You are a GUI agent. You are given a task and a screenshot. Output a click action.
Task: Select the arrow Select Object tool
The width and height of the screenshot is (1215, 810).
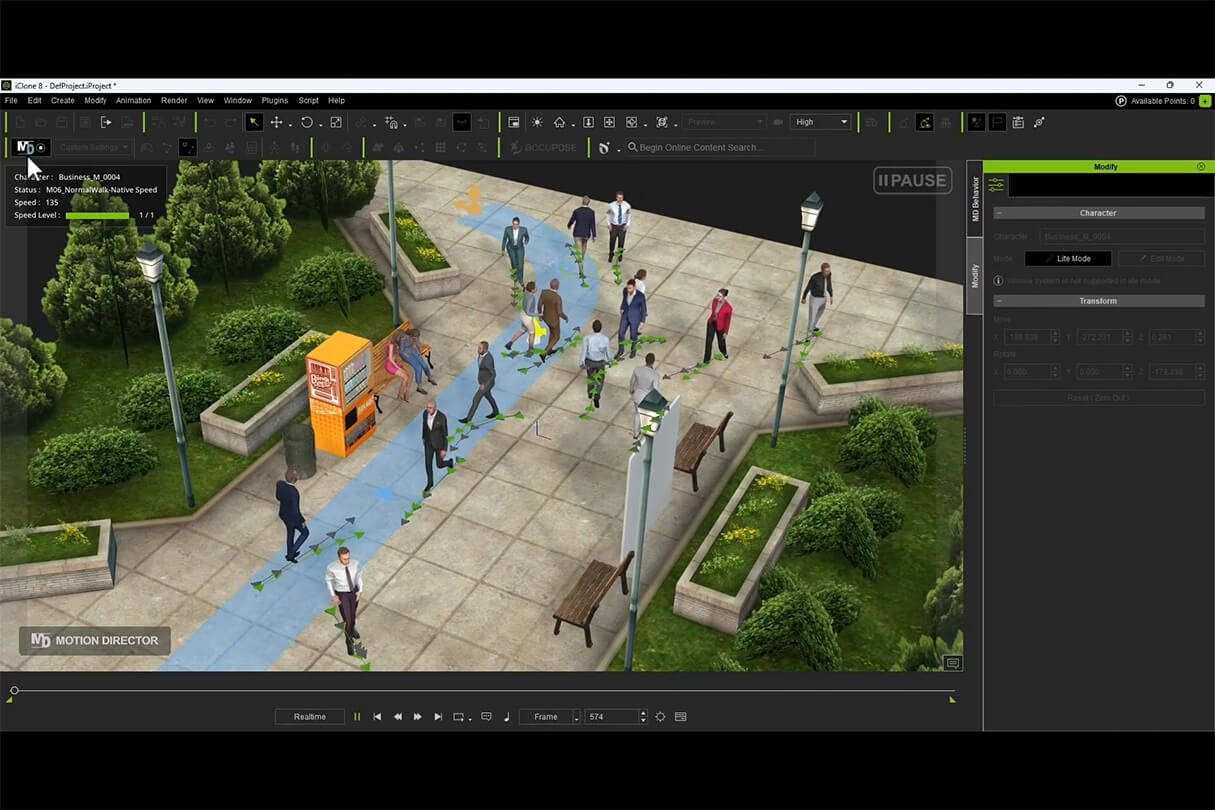(254, 122)
